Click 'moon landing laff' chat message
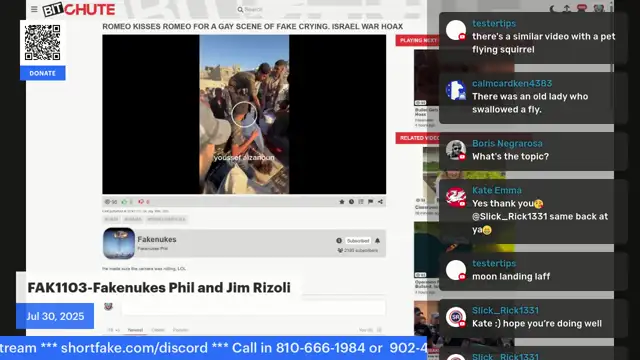640x360 pixels. 511,277
